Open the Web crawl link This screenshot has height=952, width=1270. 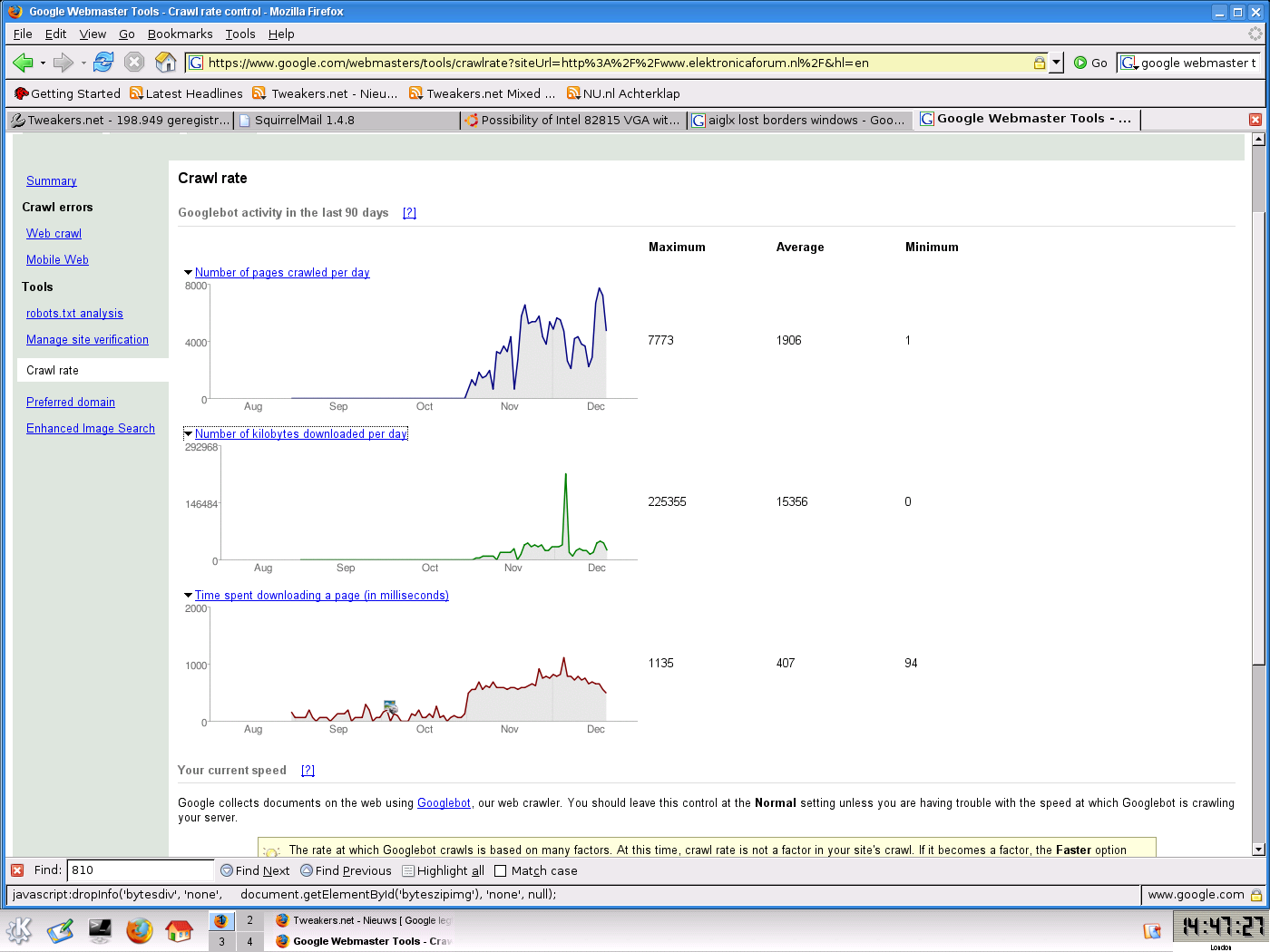click(x=54, y=234)
